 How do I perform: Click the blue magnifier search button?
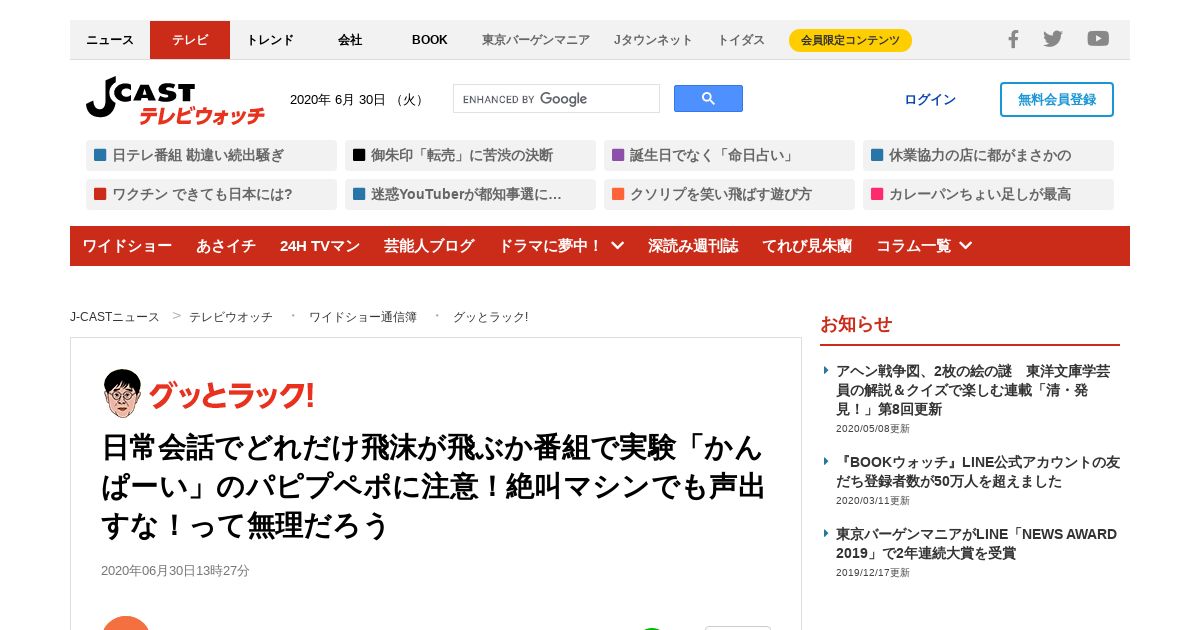pos(708,99)
